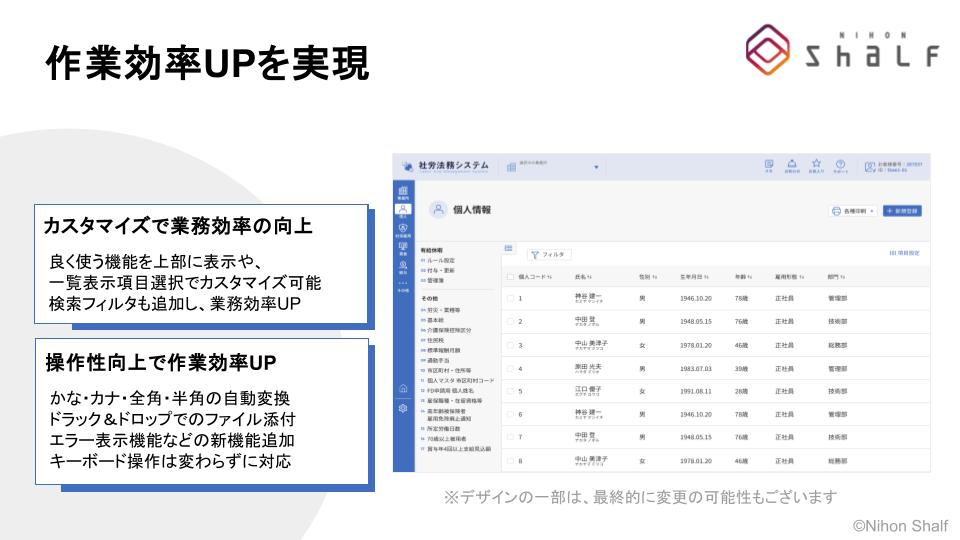Screen dimensions: 960x540
Task: Click birthdate 1991.08.11 in row 5
Action: pyautogui.click(x=696, y=391)
